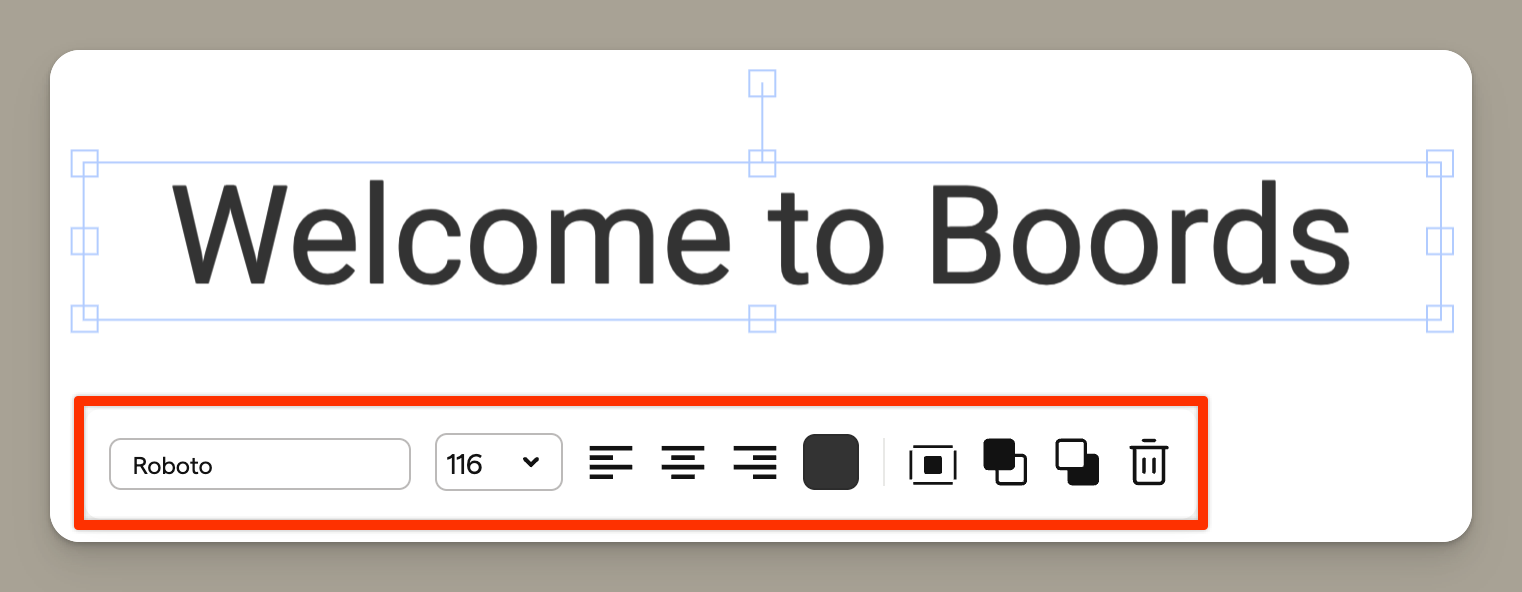Click the bottom-left corner selection handle
The height and width of the screenshot is (592, 1522).
(x=84, y=319)
